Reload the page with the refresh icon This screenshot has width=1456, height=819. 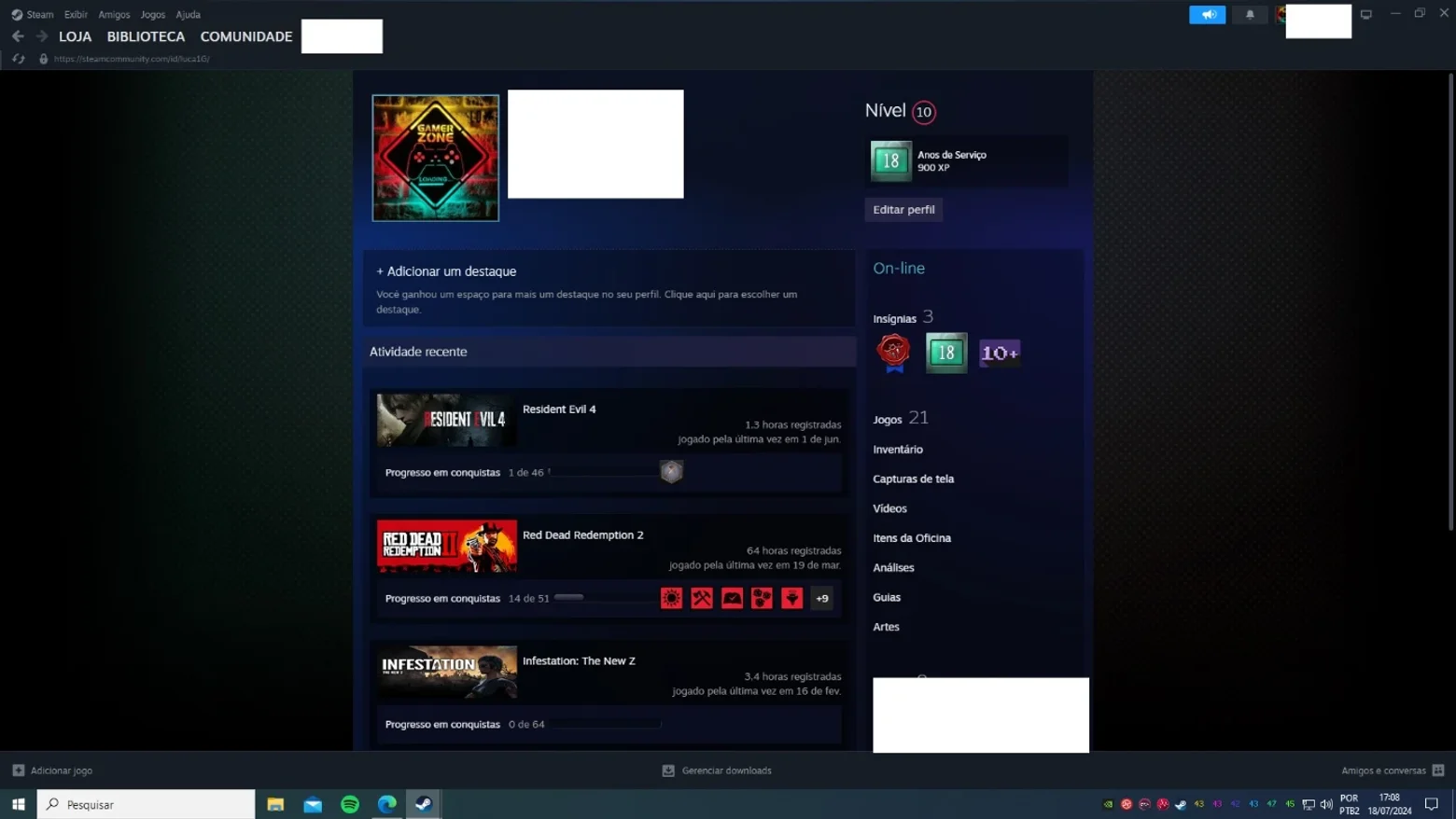[x=18, y=59]
